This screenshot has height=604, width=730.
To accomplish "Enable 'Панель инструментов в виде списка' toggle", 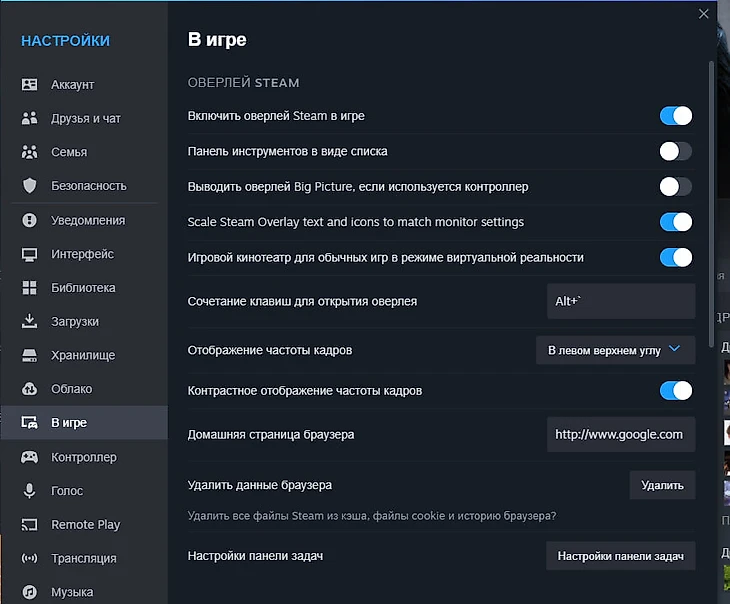I will pyautogui.click(x=675, y=152).
